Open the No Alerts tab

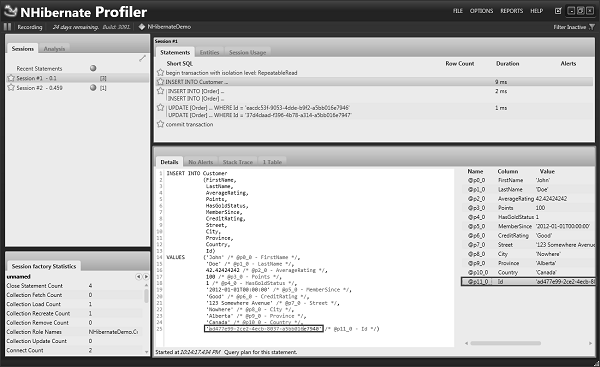tap(201, 162)
